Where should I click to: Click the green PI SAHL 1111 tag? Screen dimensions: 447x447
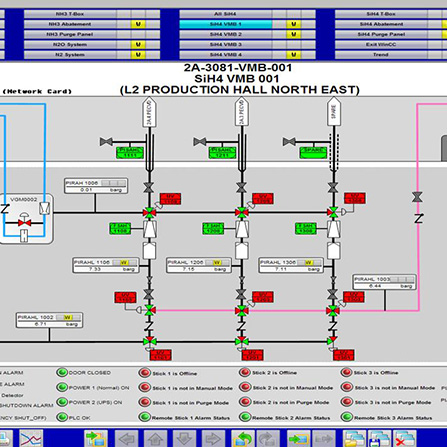(130, 152)
